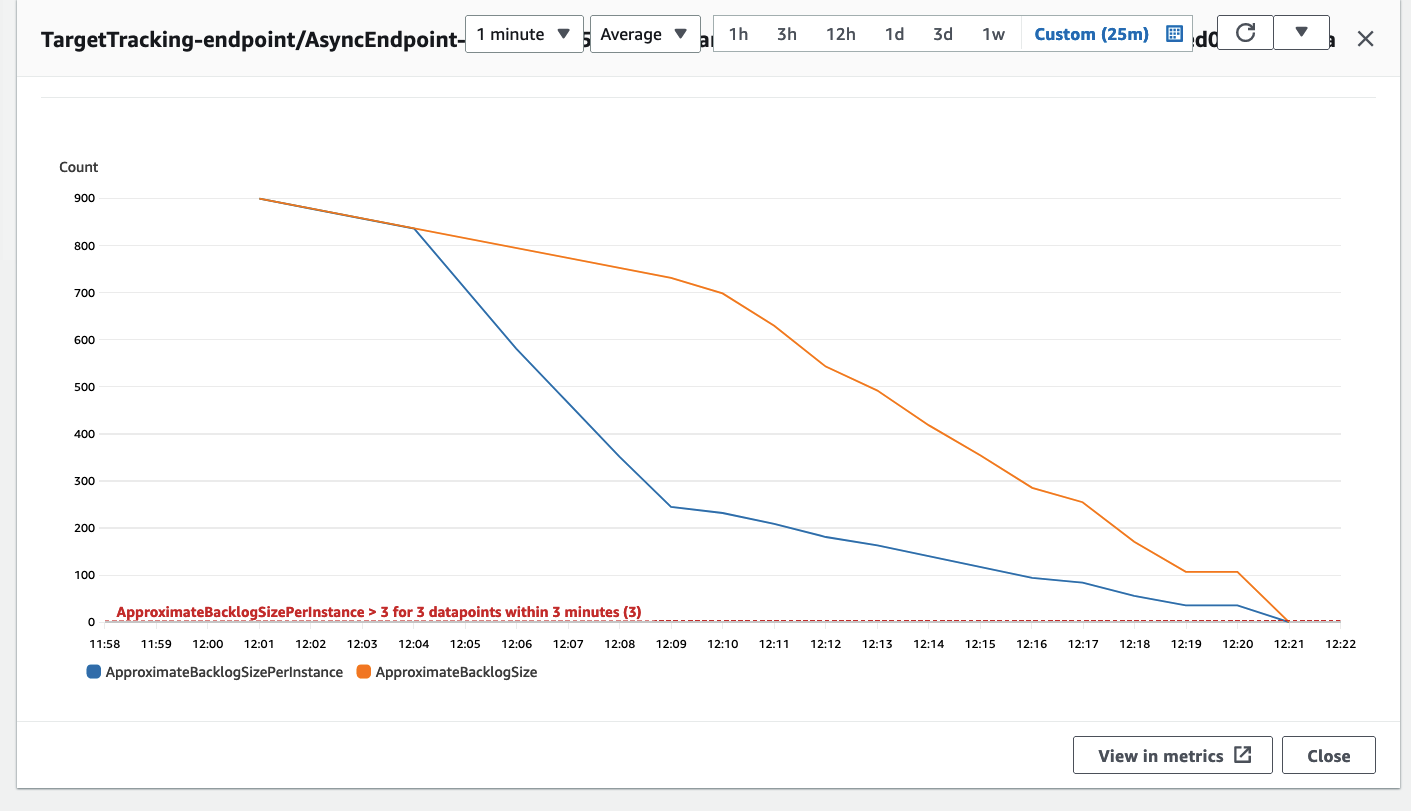Click the blue ApproximateBacklogSizePerInstance legend swatch
Viewport: 1411px width, 811px height.
(x=94, y=672)
